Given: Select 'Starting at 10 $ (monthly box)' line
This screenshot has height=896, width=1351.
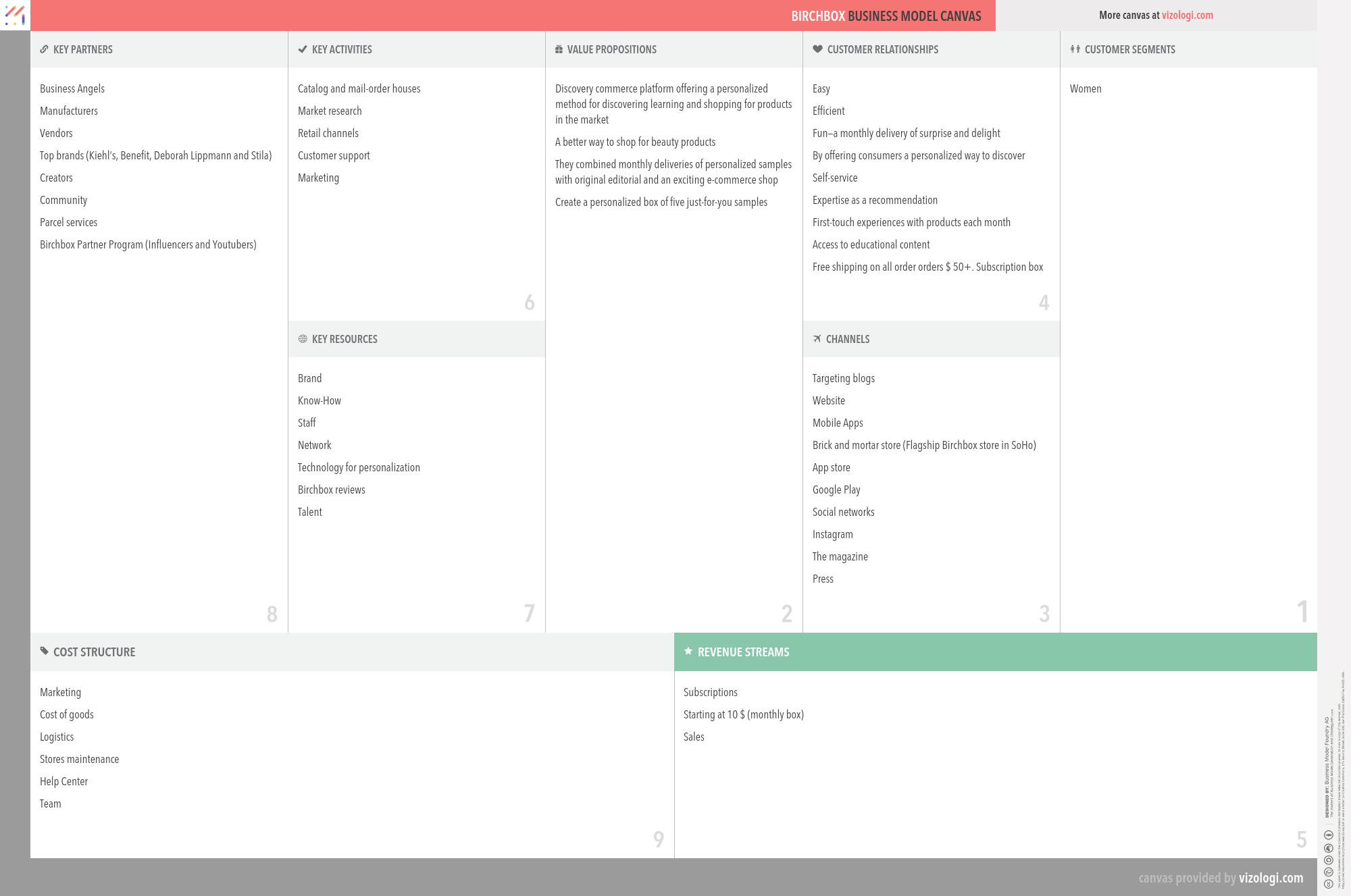Looking at the screenshot, I should [x=744, y=714].
